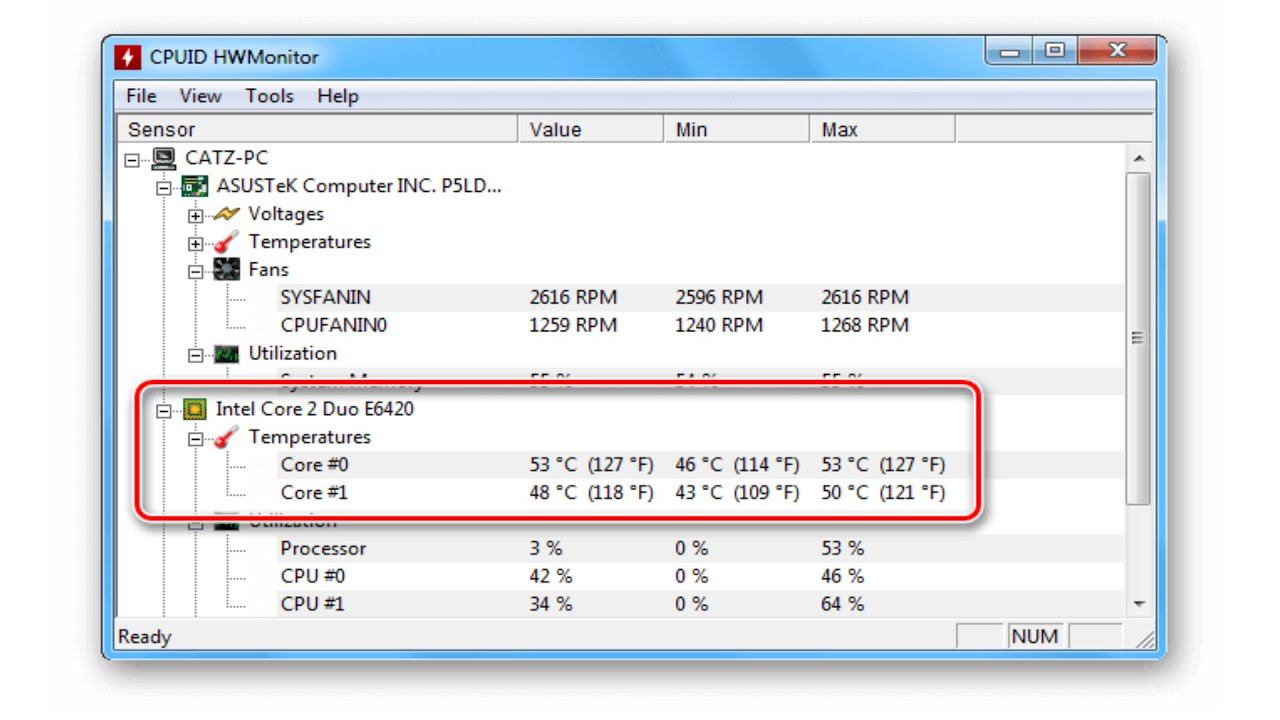This screenshot has width=1280, height=720.
Task: Open the Help menu
Action: point(338,96)
